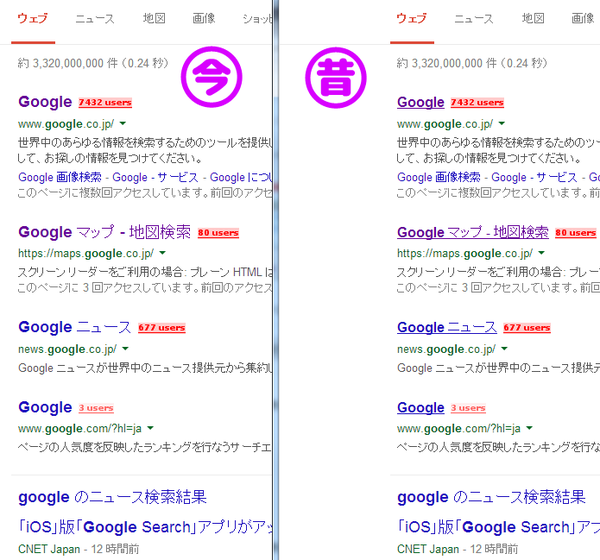Open first Google result in left panel
The height and width of the screenshot is (560, 600).
coord(45,102)
